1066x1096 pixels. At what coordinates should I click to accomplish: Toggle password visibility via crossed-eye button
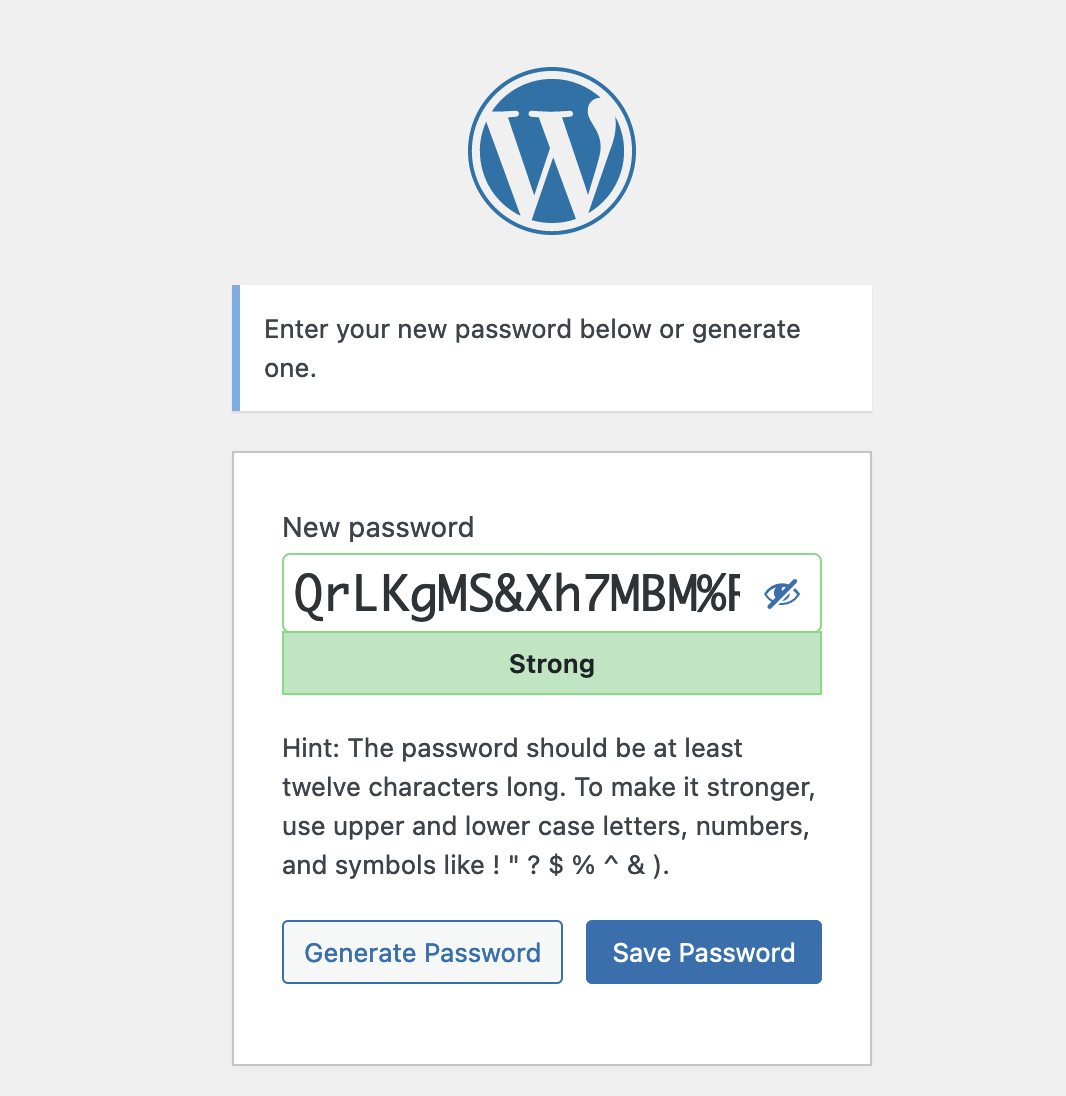click(782, 594)
